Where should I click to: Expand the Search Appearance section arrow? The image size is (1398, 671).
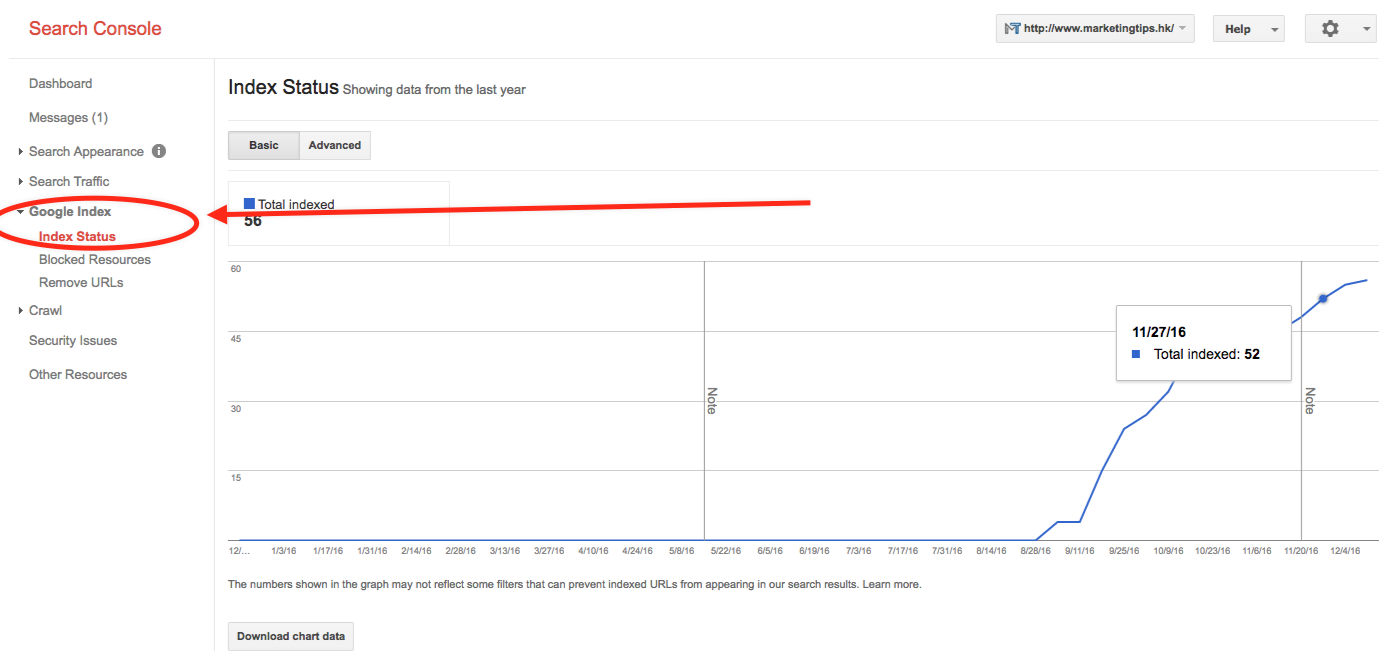[21, 152]
